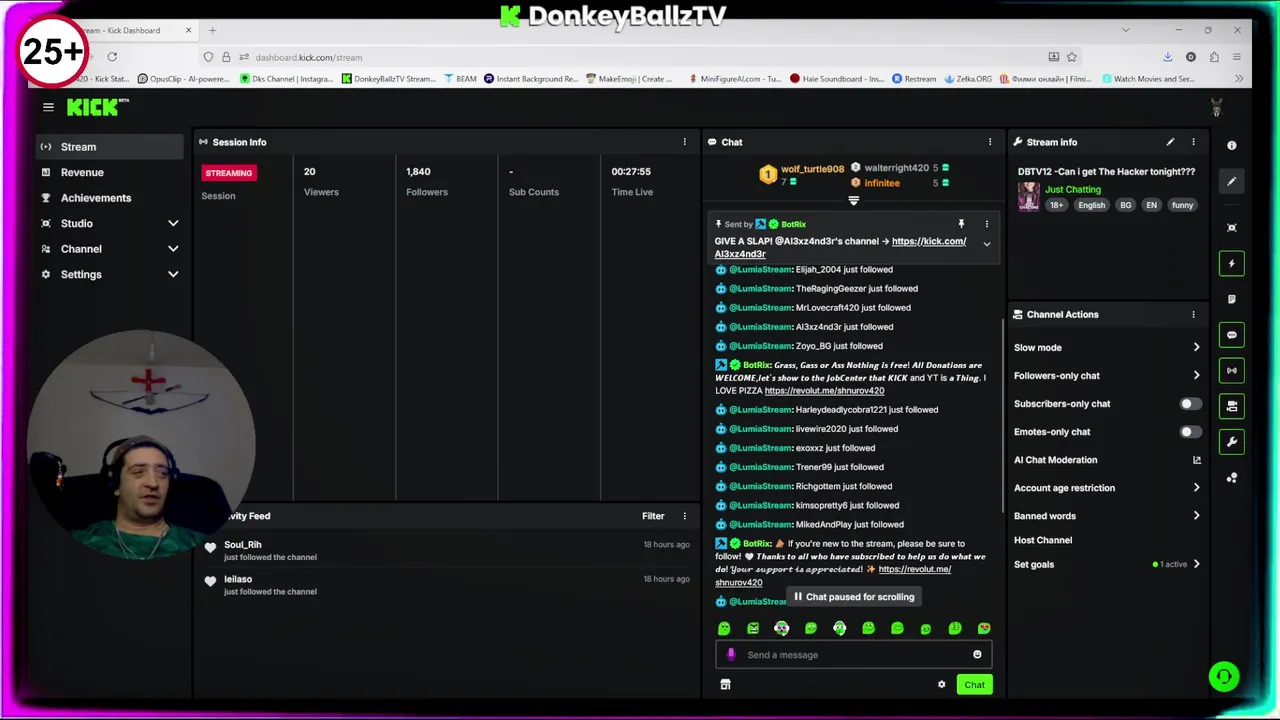The width and height of the screenshot is (1280, 720).
Task: Click the three-dots cluster icon in right sidebar
Action: pyautogui.click(x=1232, y=478)
